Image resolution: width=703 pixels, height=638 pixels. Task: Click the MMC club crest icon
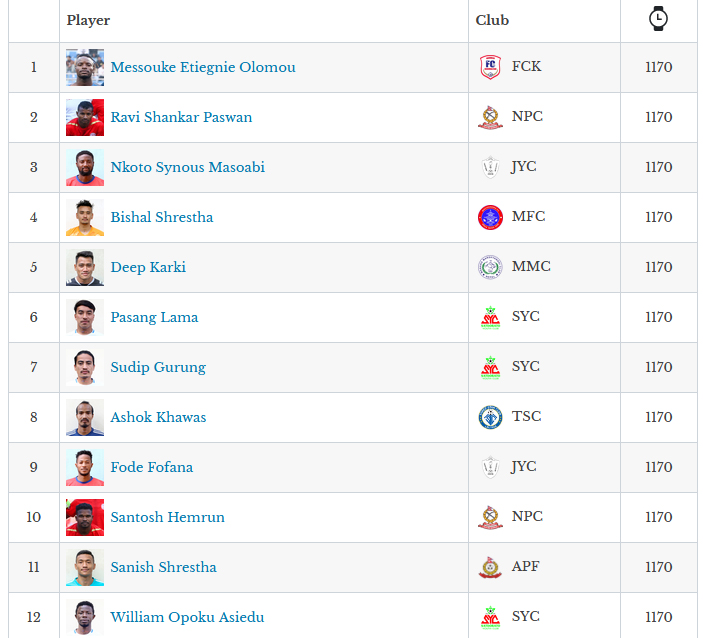pyautogui.click(x=490, y=267)
